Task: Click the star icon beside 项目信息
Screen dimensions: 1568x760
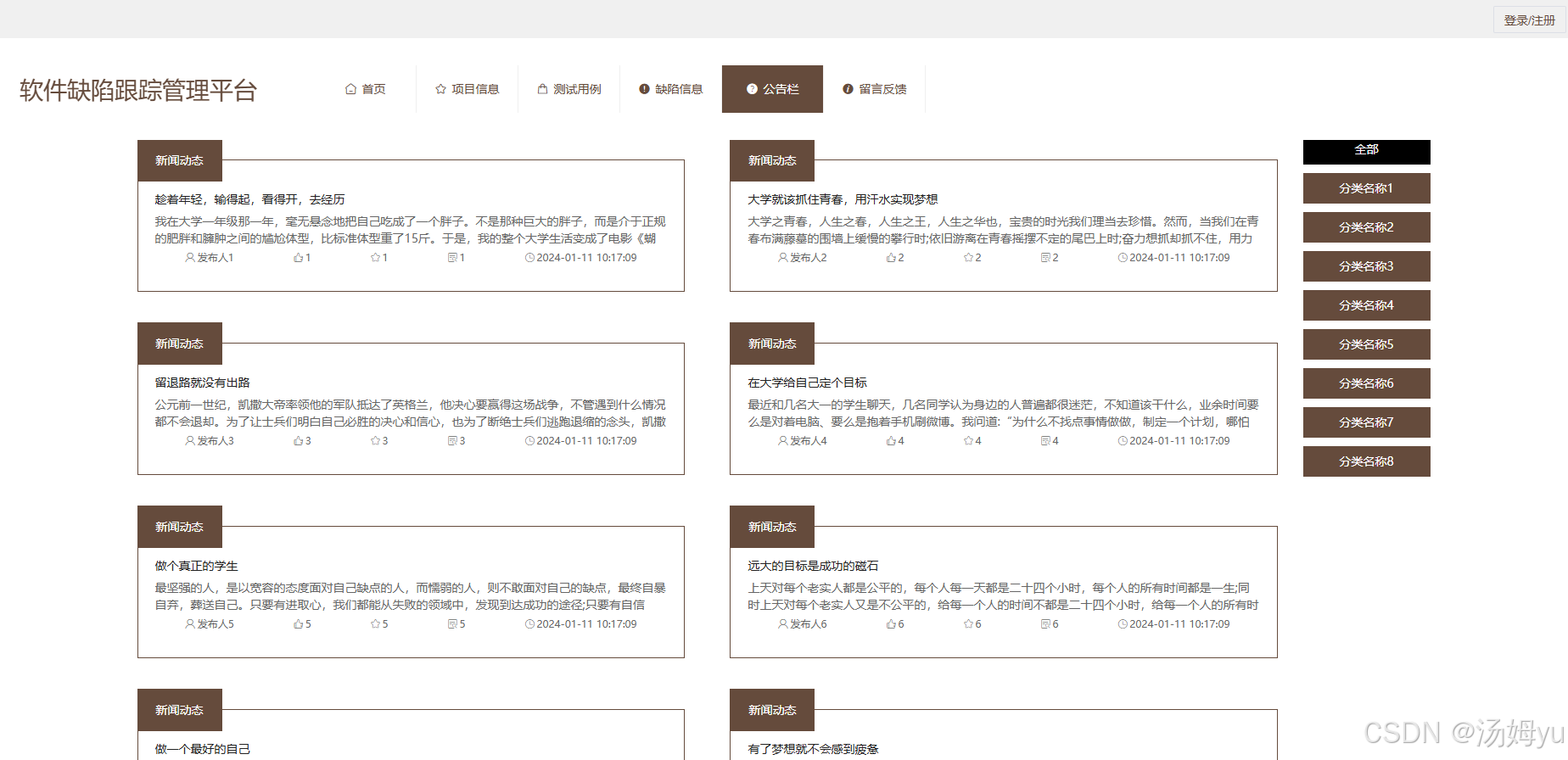Action: pos(440,89)
